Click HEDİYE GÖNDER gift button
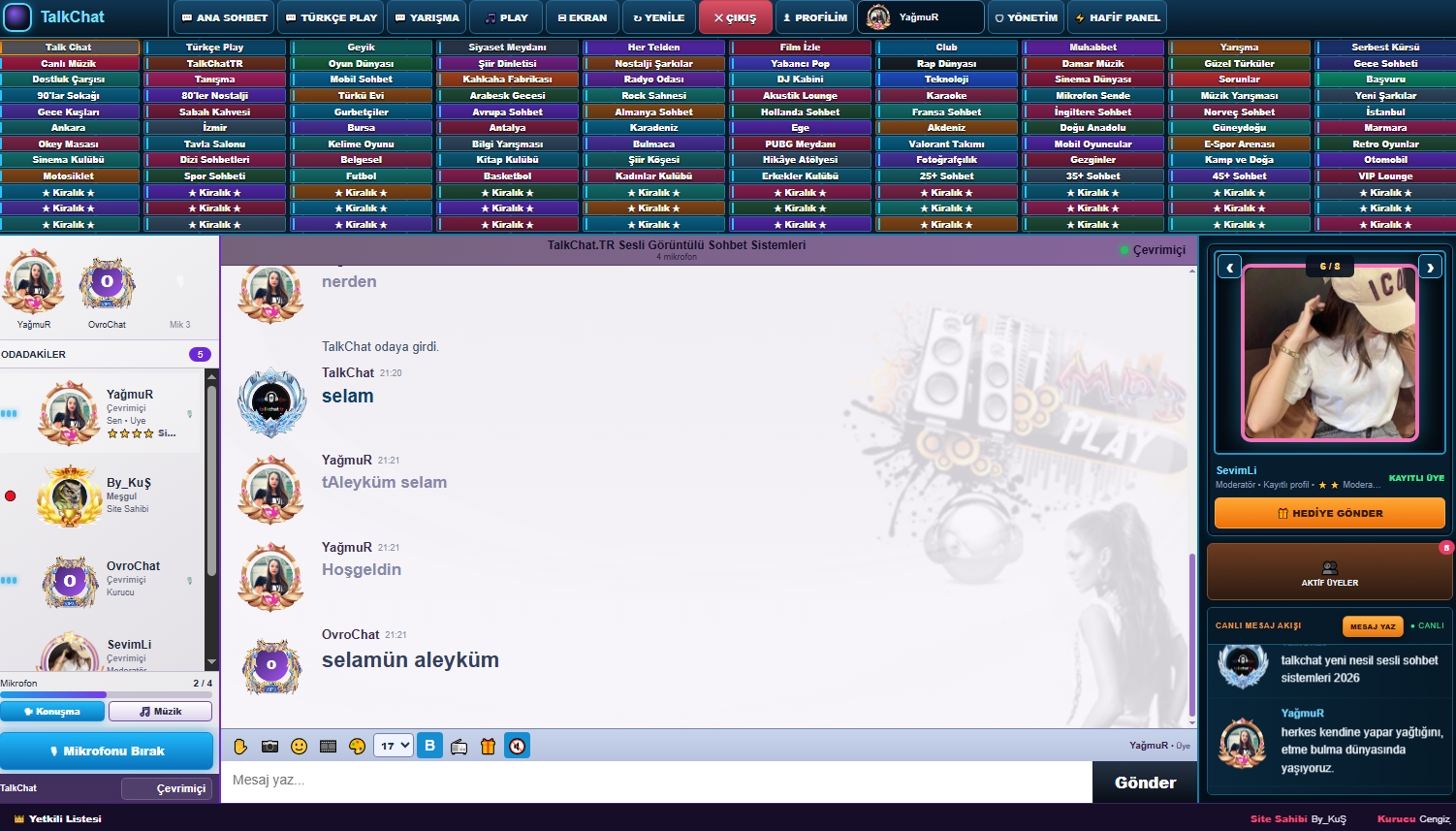The width and height of the screenshot is (1456, 831). point(1330,513)
